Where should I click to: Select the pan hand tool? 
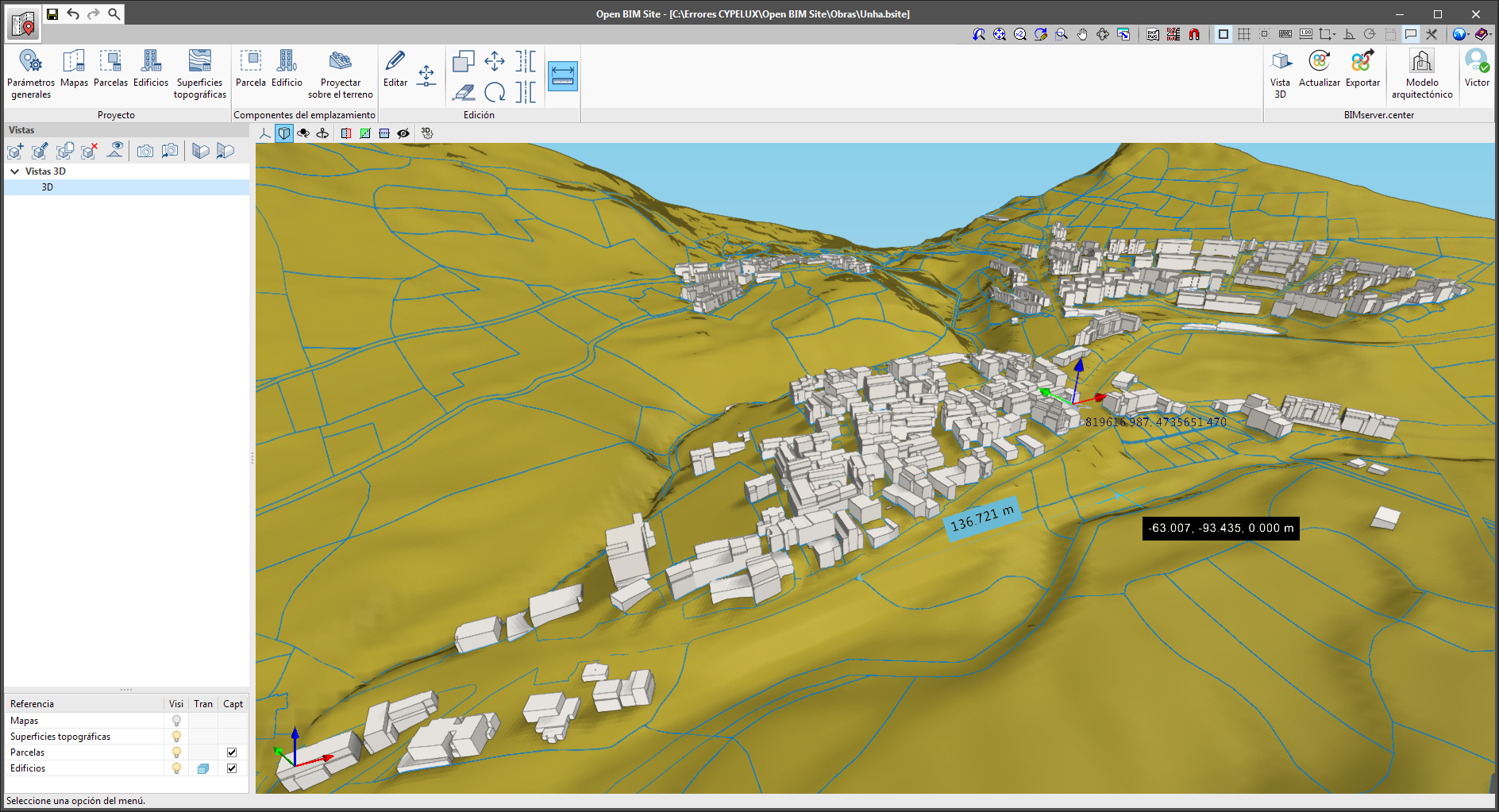click(x=1082, y=34)
